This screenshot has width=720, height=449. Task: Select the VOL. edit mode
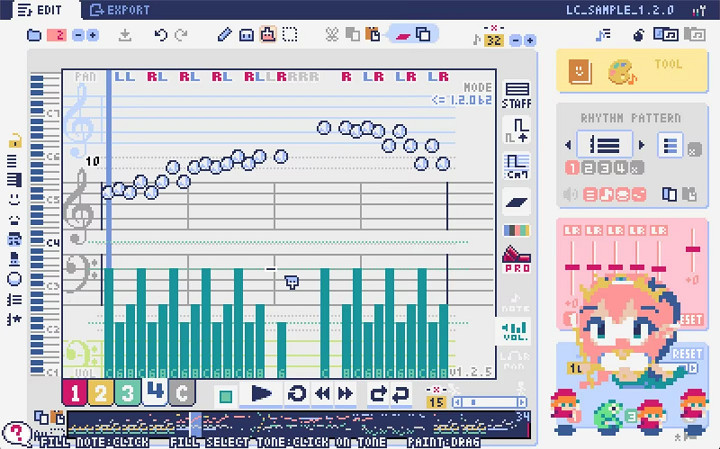(x=515, y=331)
